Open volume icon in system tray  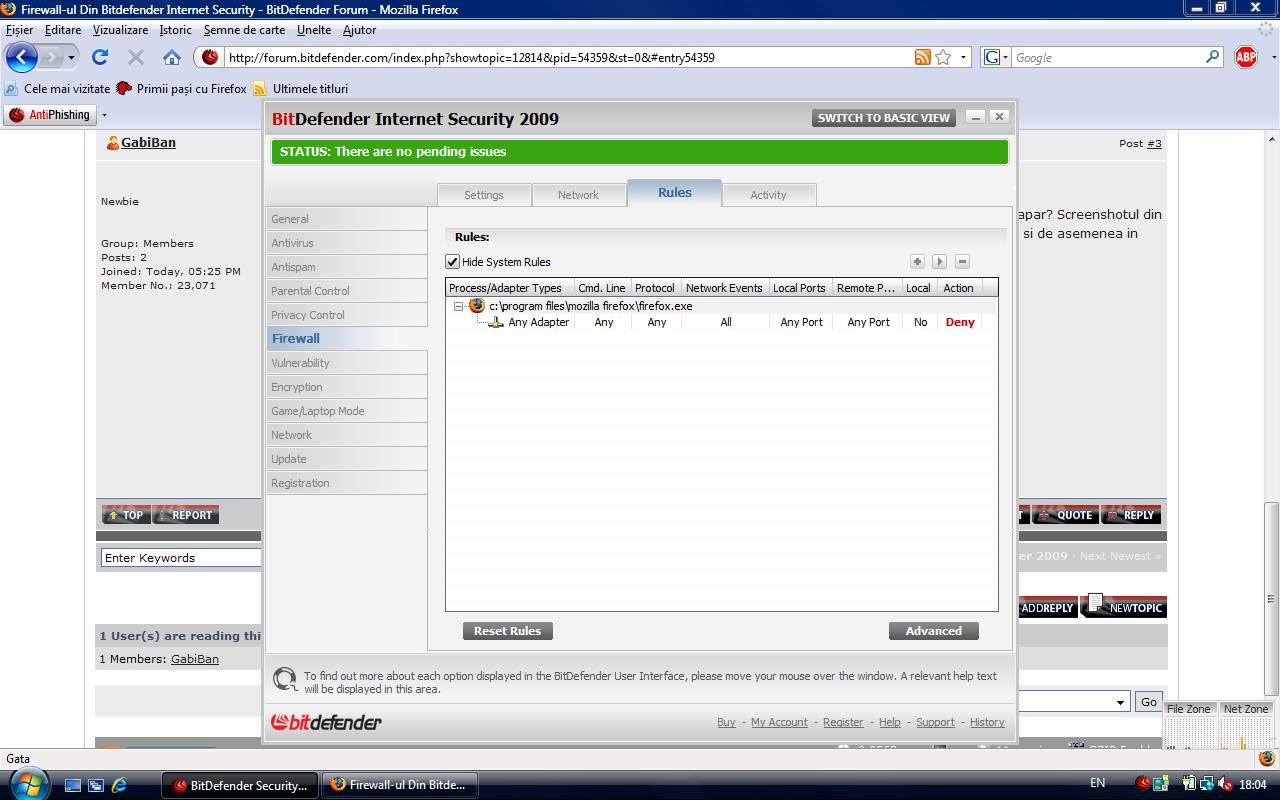click(1225, 784)
